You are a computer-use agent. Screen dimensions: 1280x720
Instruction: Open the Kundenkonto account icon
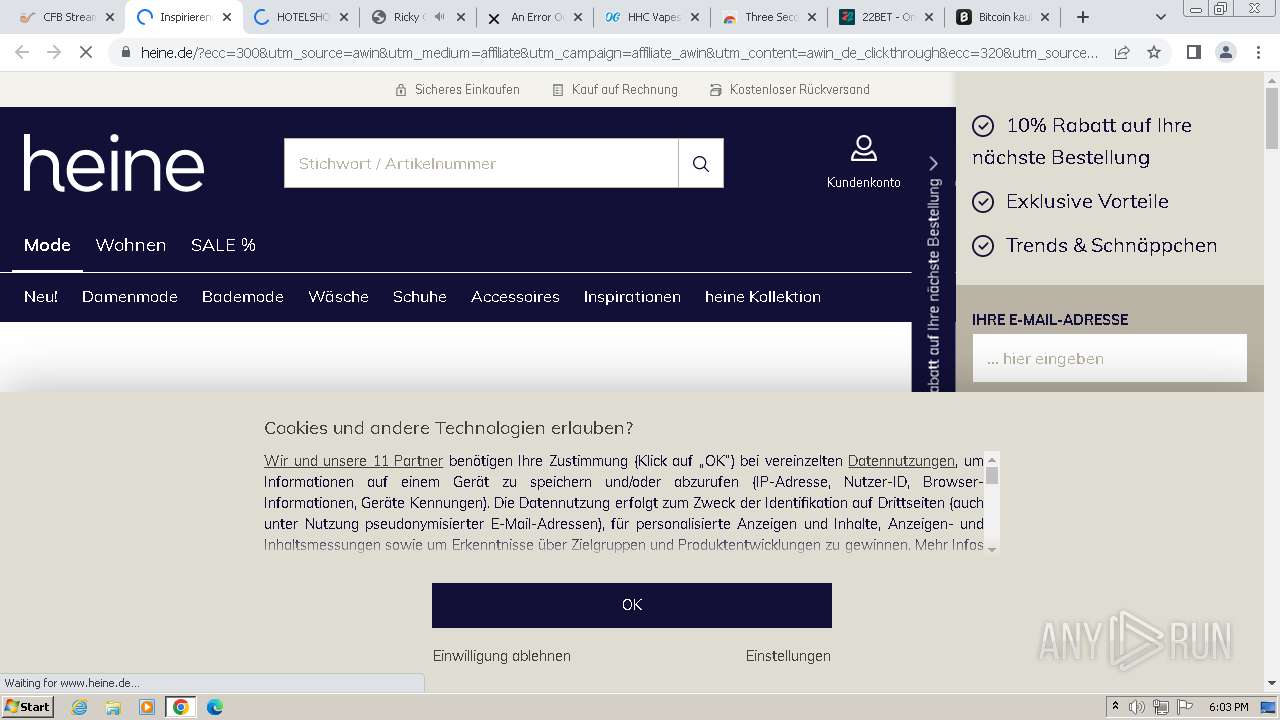click(863, 161)
